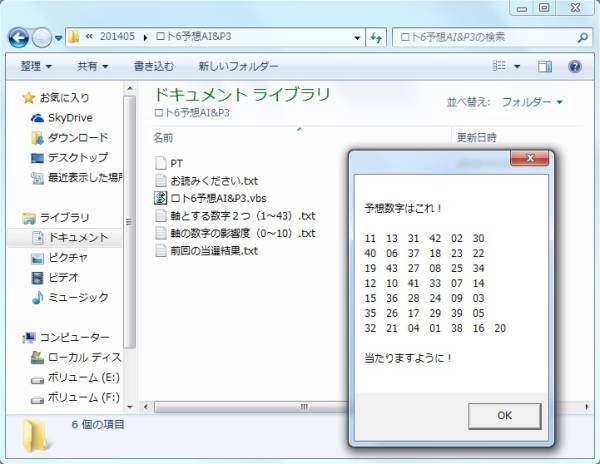Select ピクチャ library in navigation pane

coord(59,258)
